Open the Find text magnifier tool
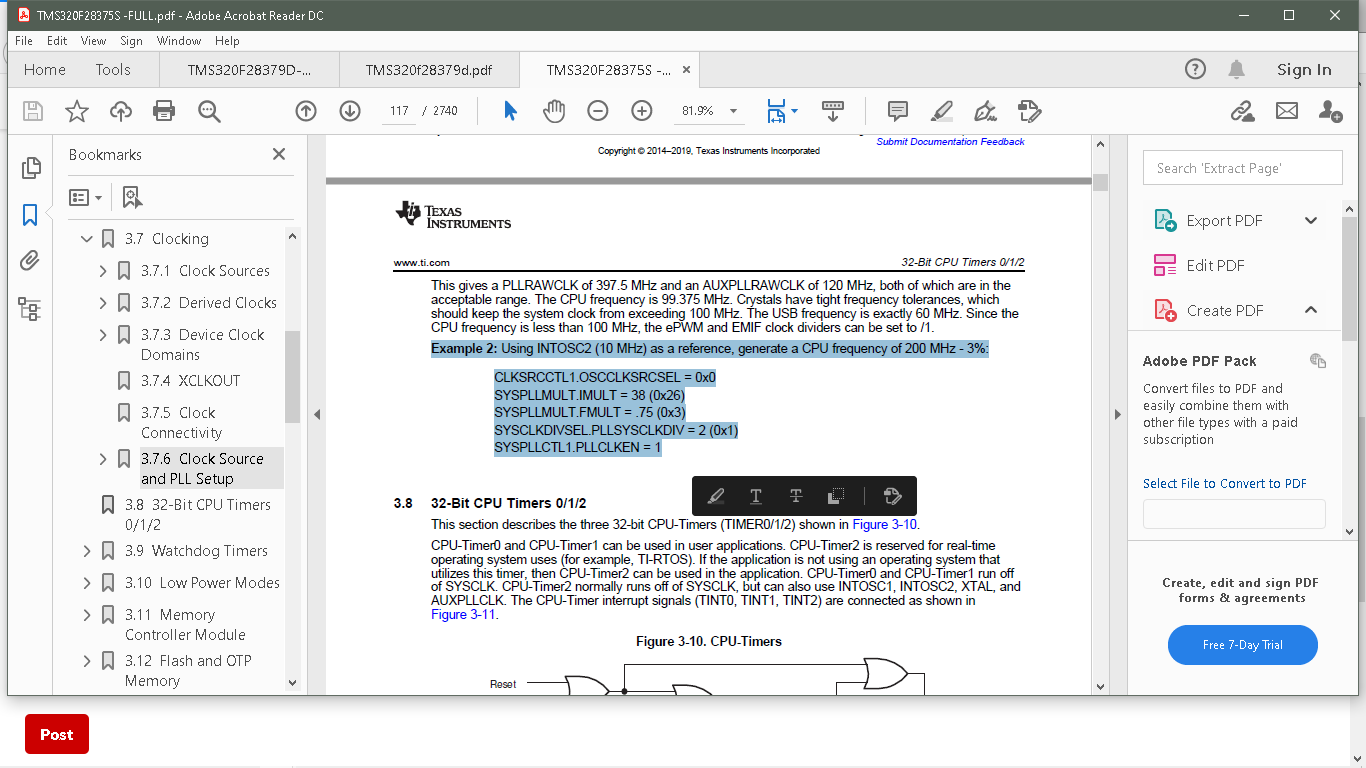This screenshot has height=768, width=1366. click(x=209, y=111)
